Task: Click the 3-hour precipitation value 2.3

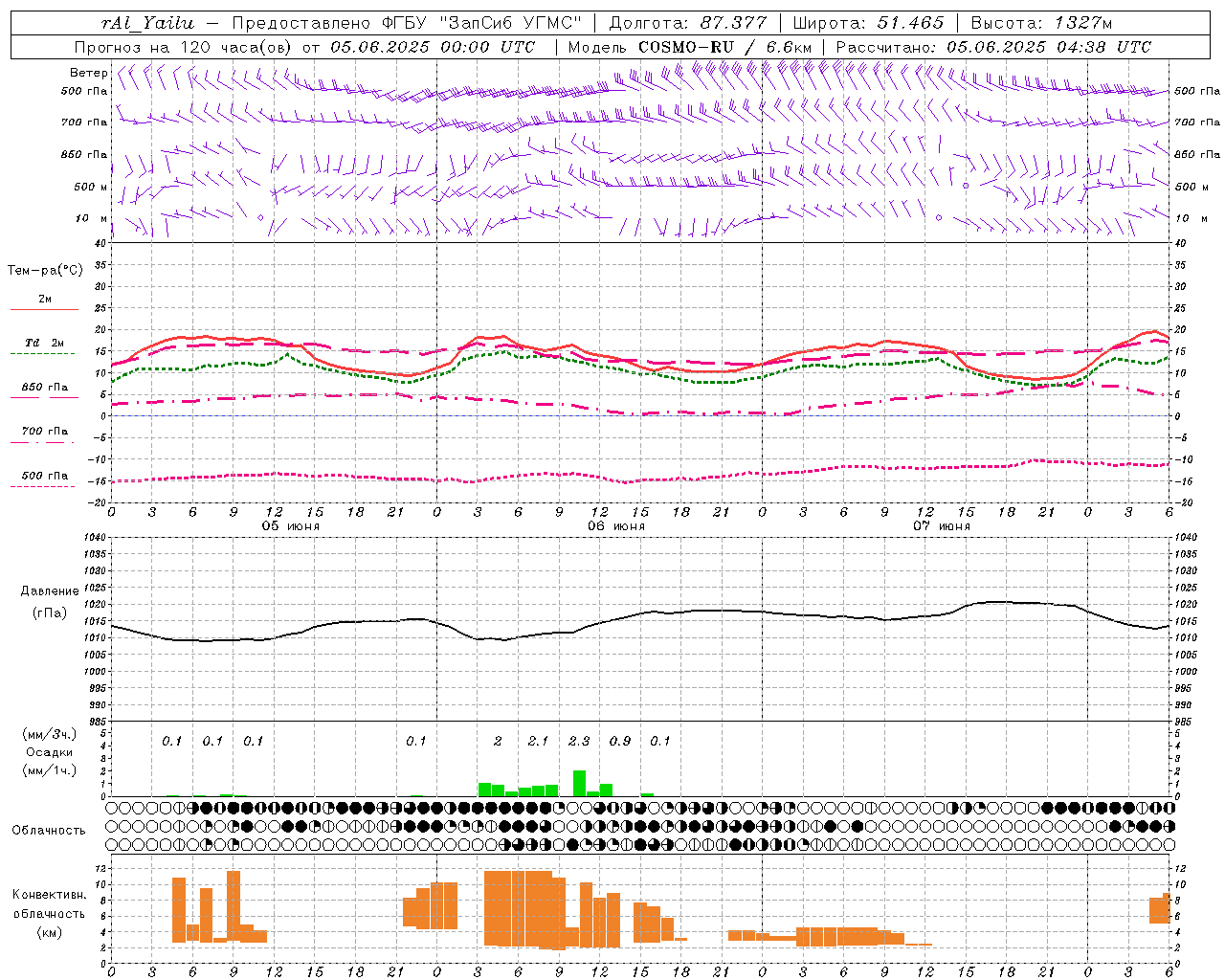Action: 579,742
